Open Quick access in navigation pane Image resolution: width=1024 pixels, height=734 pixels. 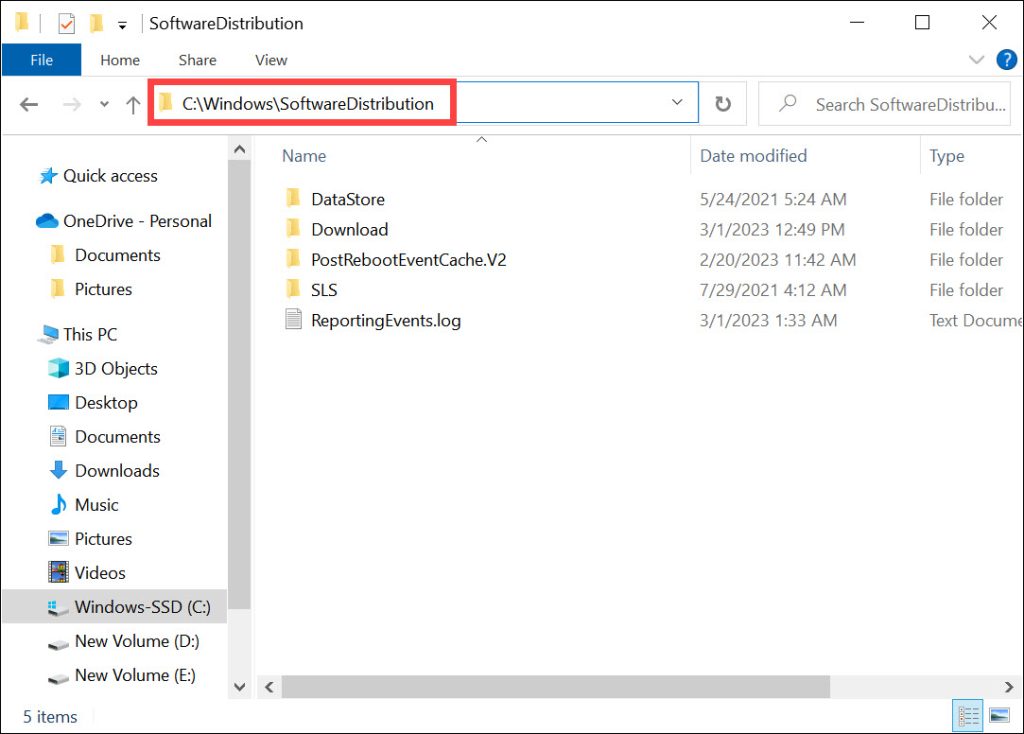[110, 176]
